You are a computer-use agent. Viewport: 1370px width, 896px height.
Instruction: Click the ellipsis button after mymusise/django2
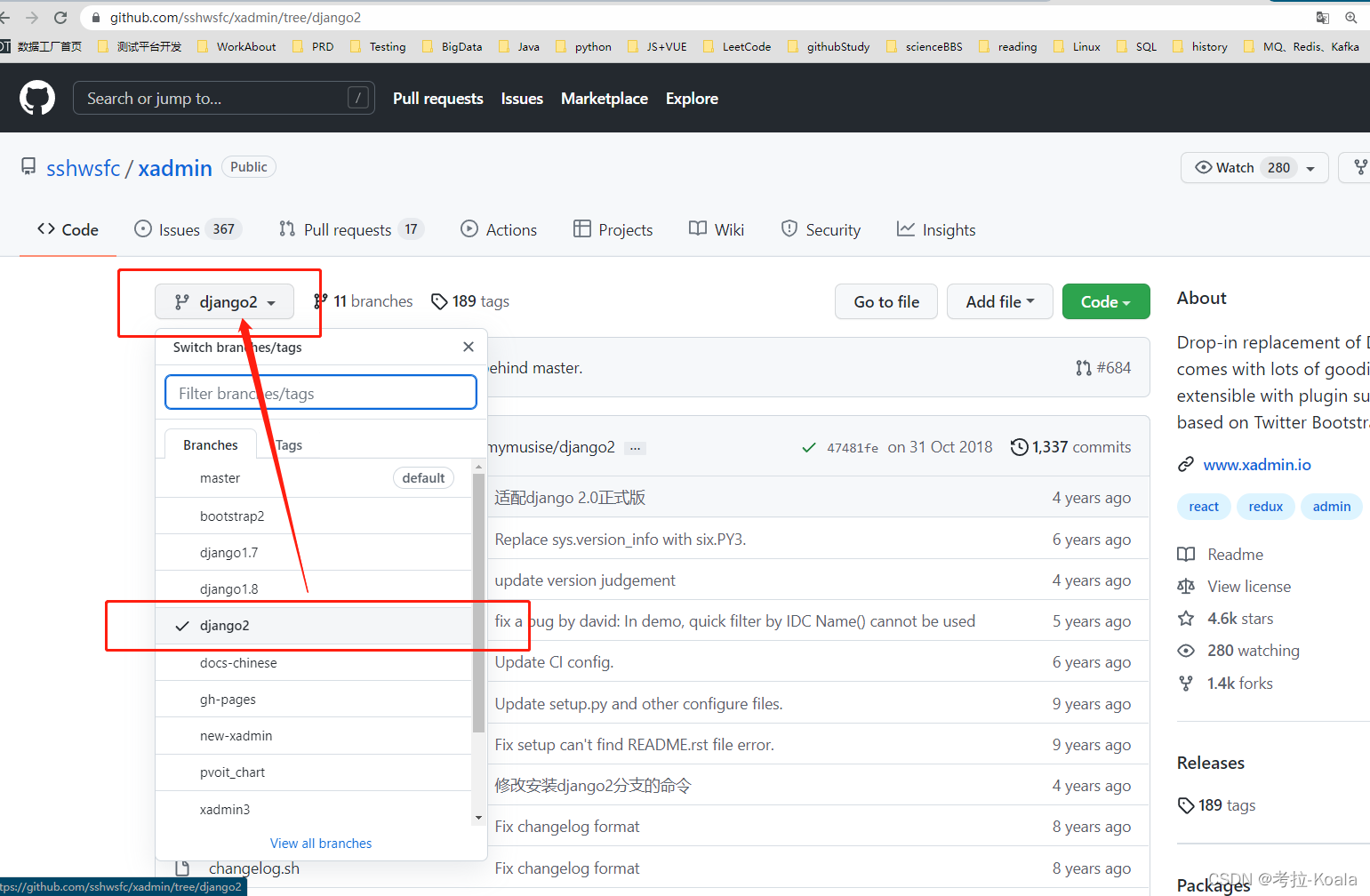click(635, 448)
